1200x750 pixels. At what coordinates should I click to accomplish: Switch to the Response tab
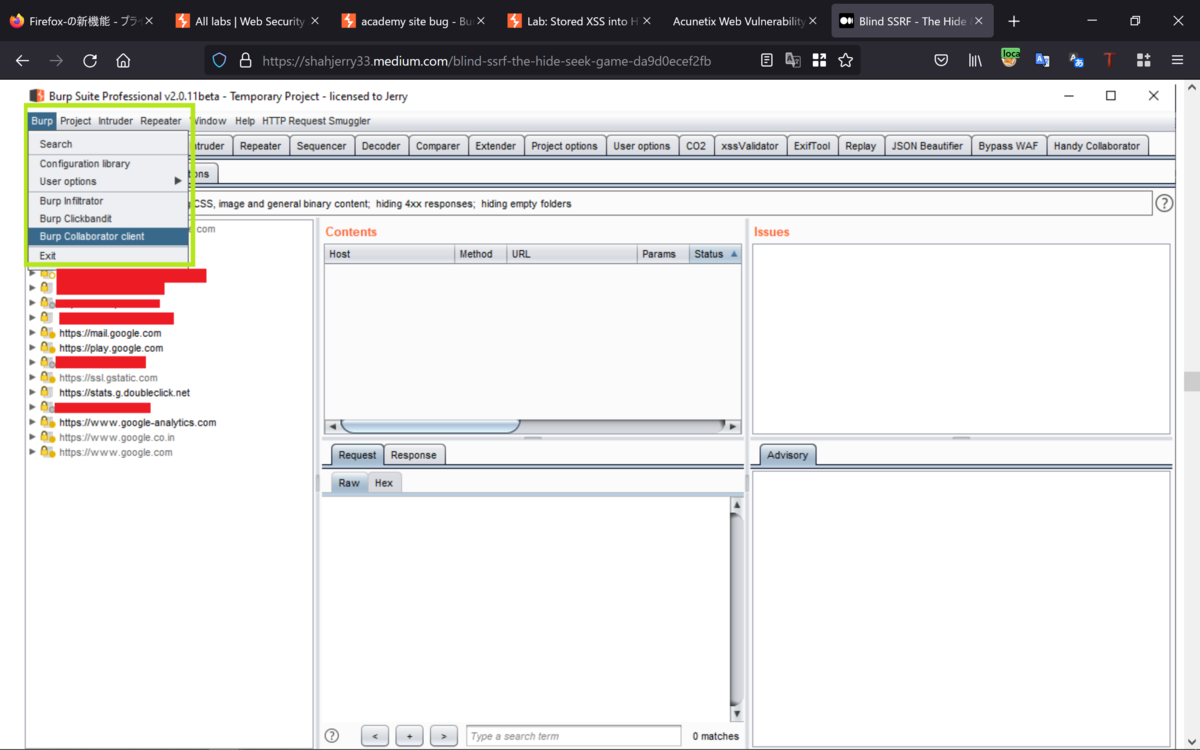pyautogui.click(x=414, y=455)
